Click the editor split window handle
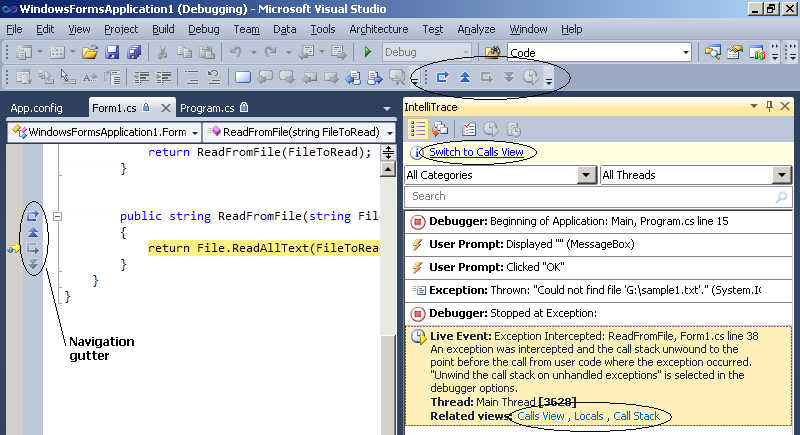 [388, 152]
